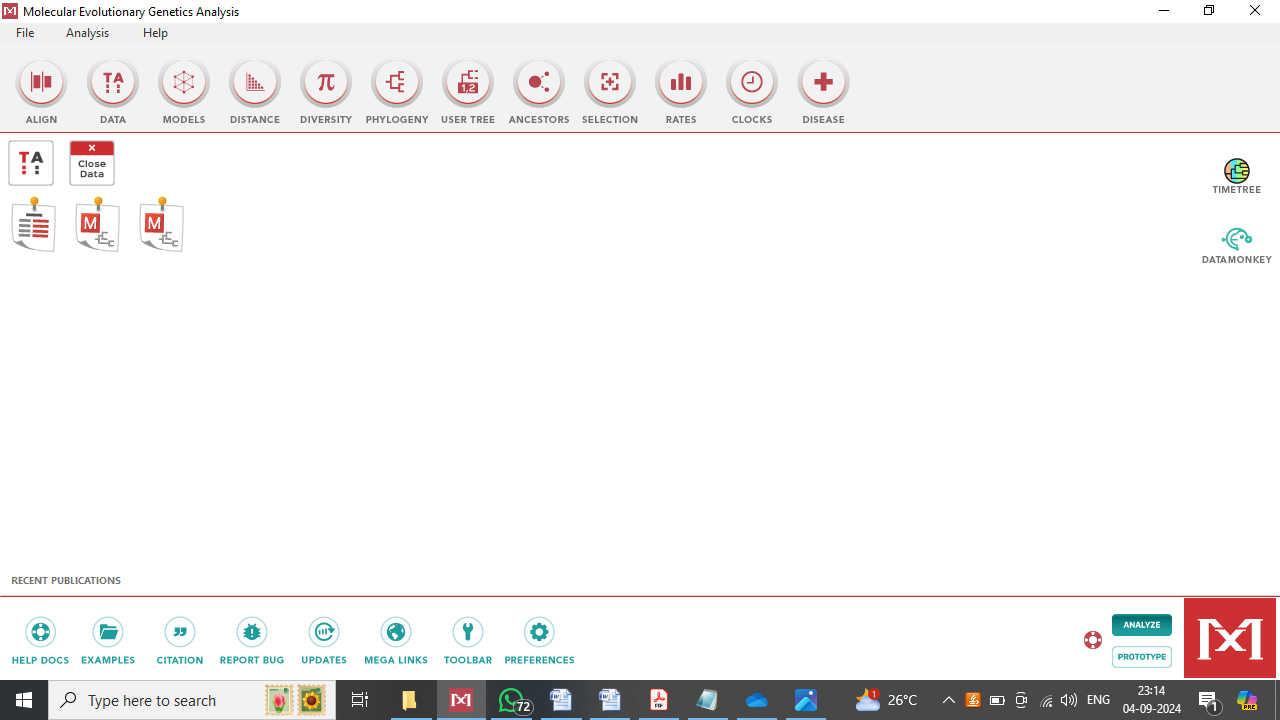
Task: Open File Explorer from the taskbar
Action: coord(409,700)
